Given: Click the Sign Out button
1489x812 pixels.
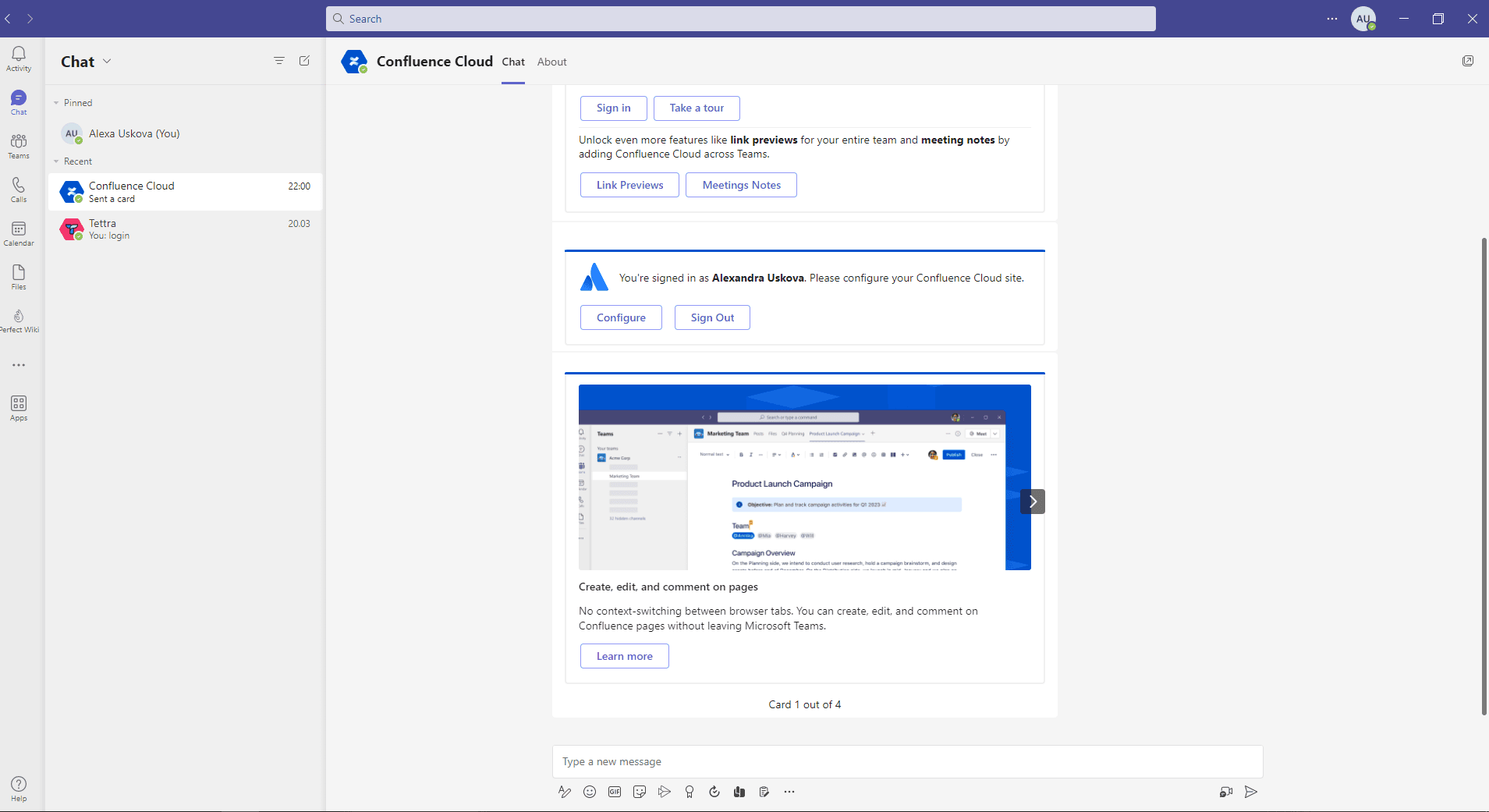Looking at the screenshot, I should (712, 317).
